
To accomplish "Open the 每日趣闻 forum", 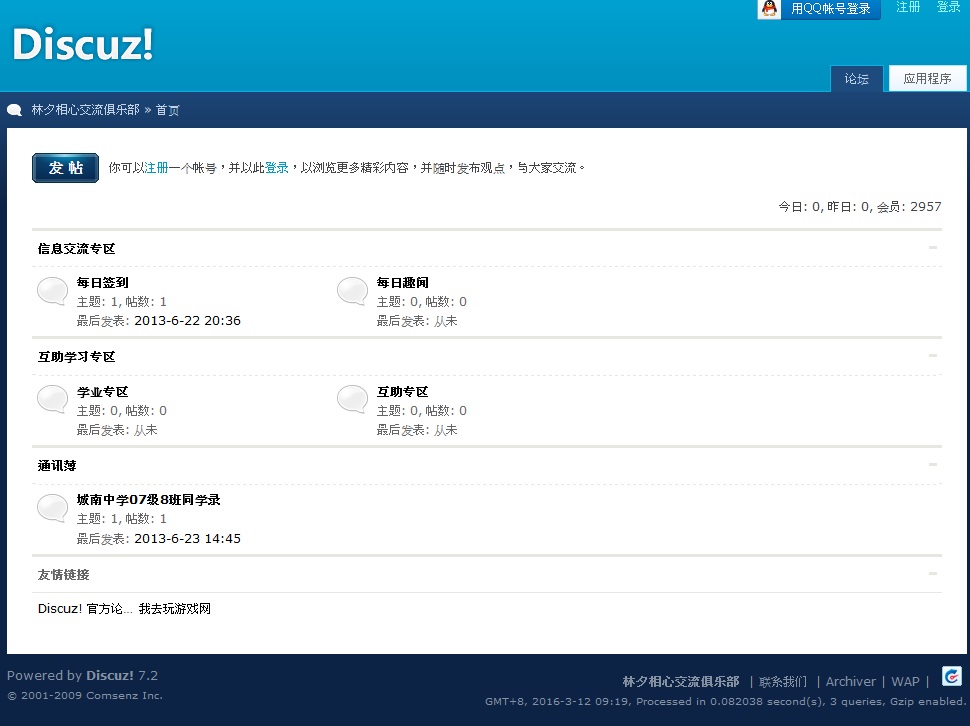I will tap(403, 283).
